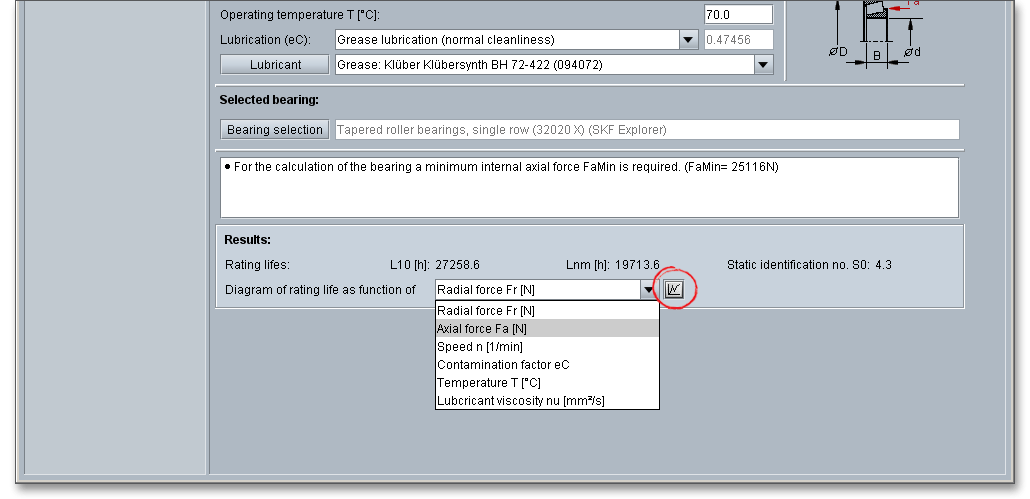1030x499 pixels.
Task: Click the rating life diagram plot icon
Action: pyautogui.click(x=674, y=290)
